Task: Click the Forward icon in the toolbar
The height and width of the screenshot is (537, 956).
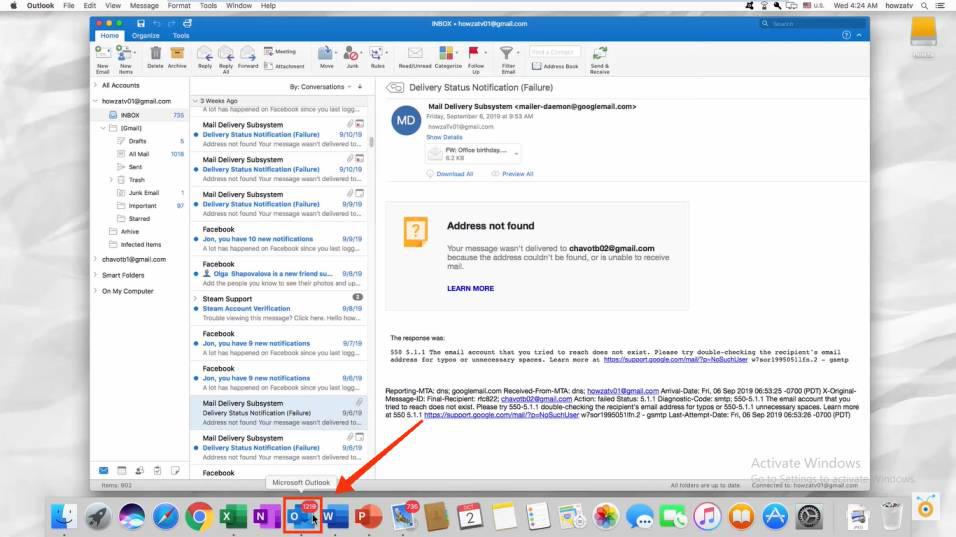Action: pos(248,54)
